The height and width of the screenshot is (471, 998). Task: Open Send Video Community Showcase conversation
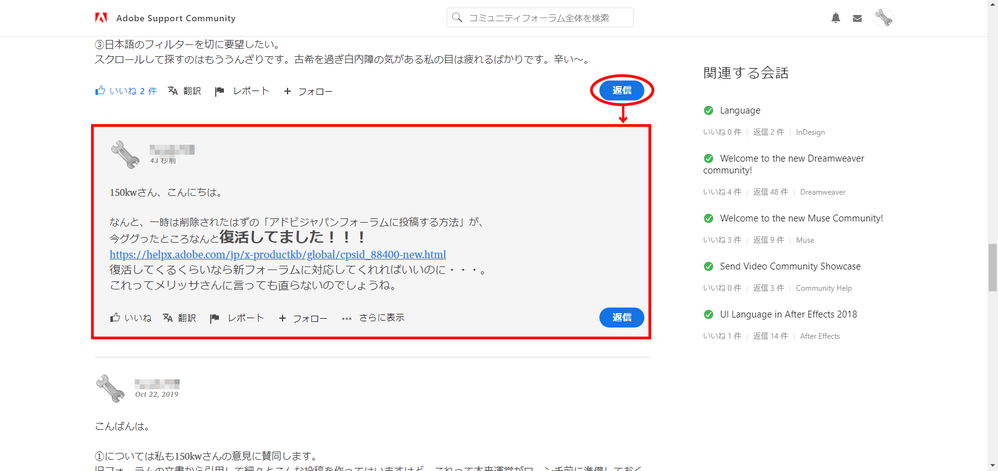tap(790, 267)
